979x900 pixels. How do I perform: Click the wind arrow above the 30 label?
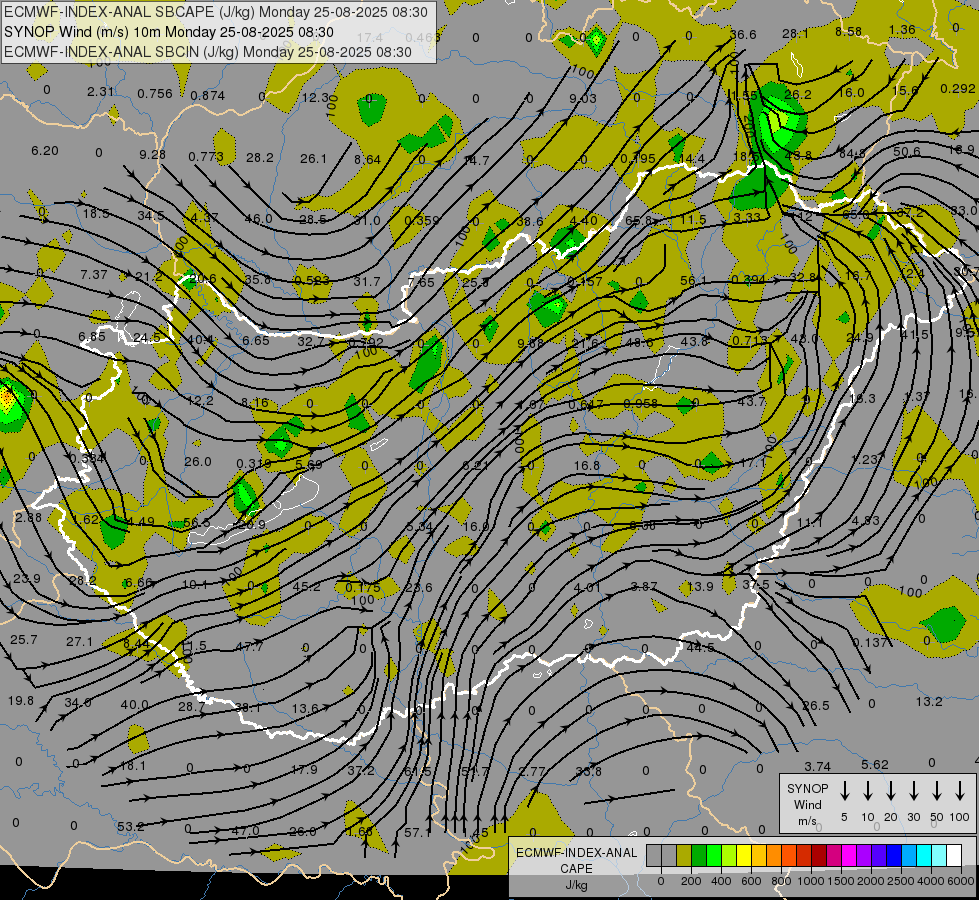pos(913,791)
